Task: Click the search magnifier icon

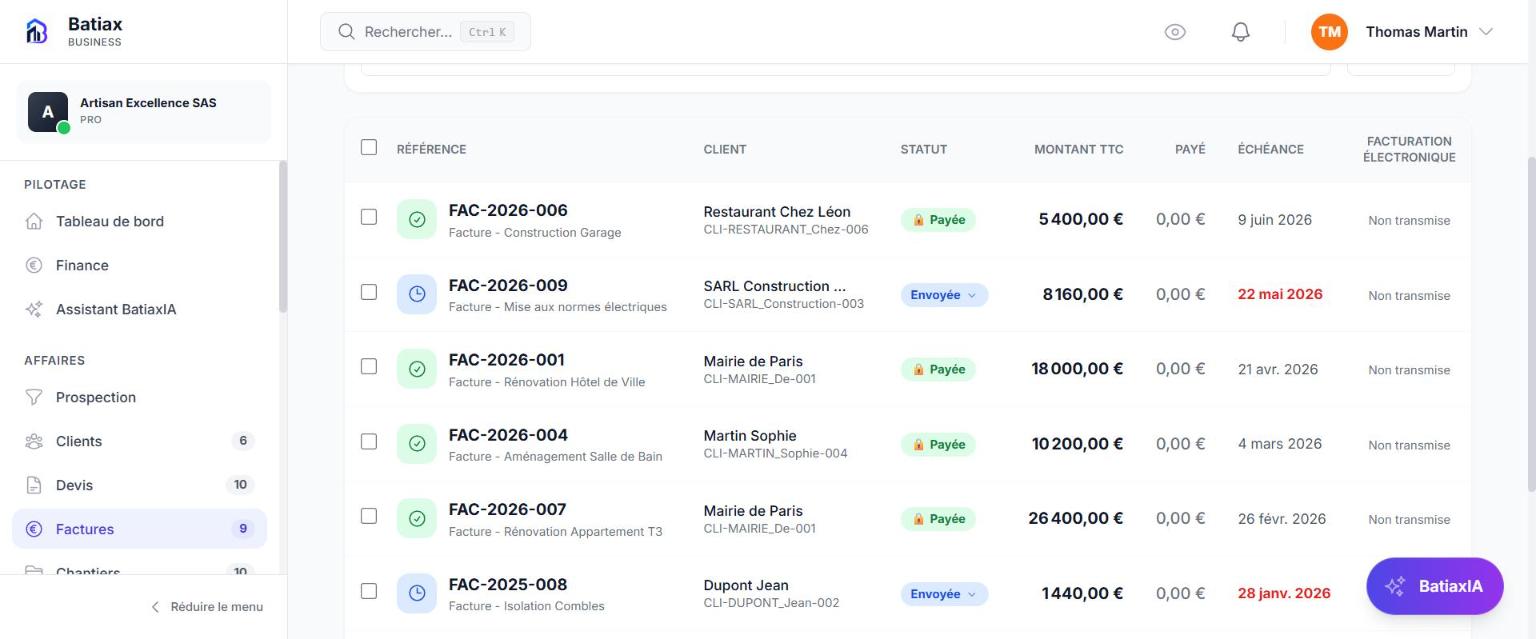Action: coord(347,32)
